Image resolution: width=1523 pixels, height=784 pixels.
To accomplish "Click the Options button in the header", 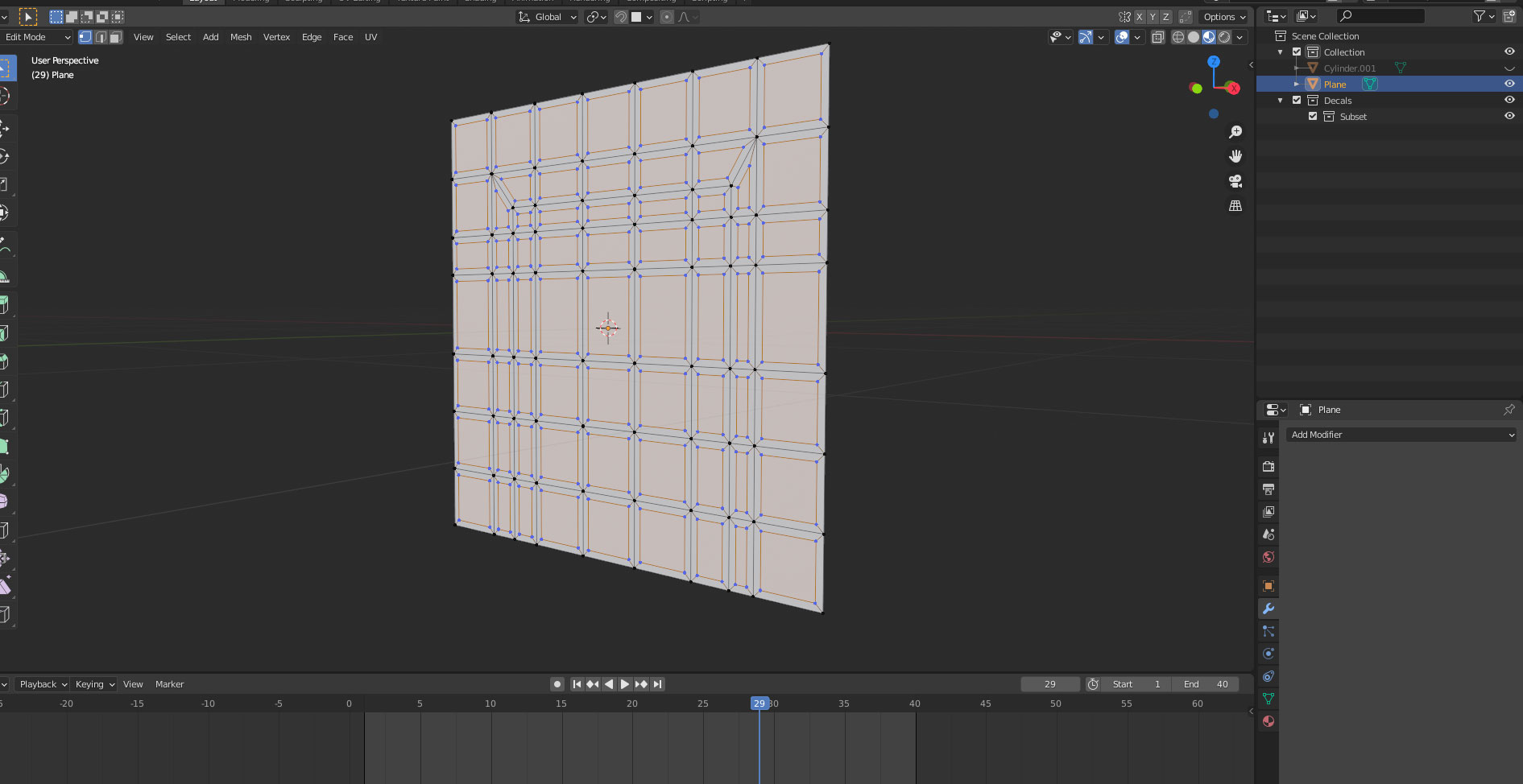I will [x=1223, y=16].
